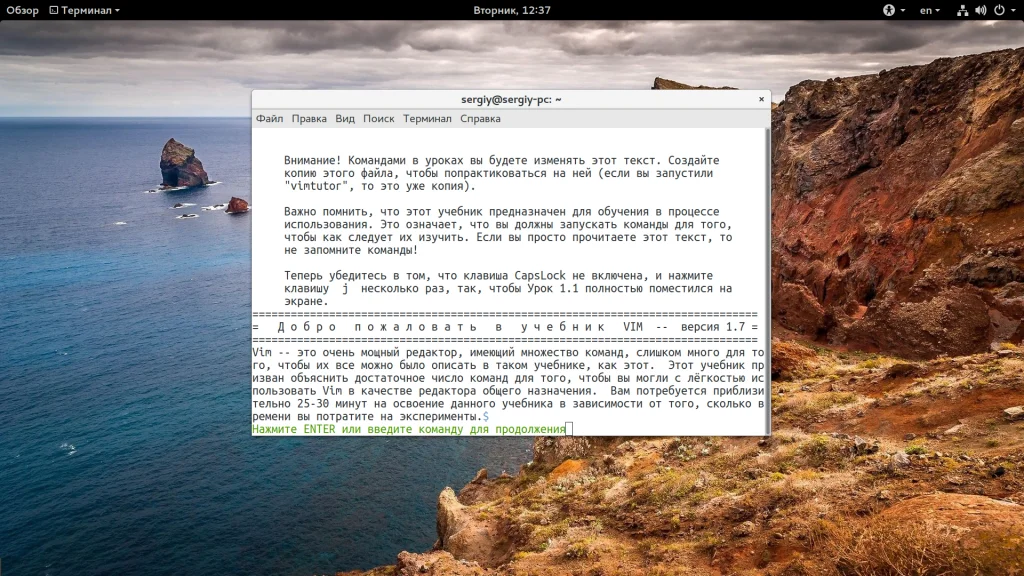1024x576 pixels.
Task: Expand the system menu arrow beside power
Action: [1012, 10]
